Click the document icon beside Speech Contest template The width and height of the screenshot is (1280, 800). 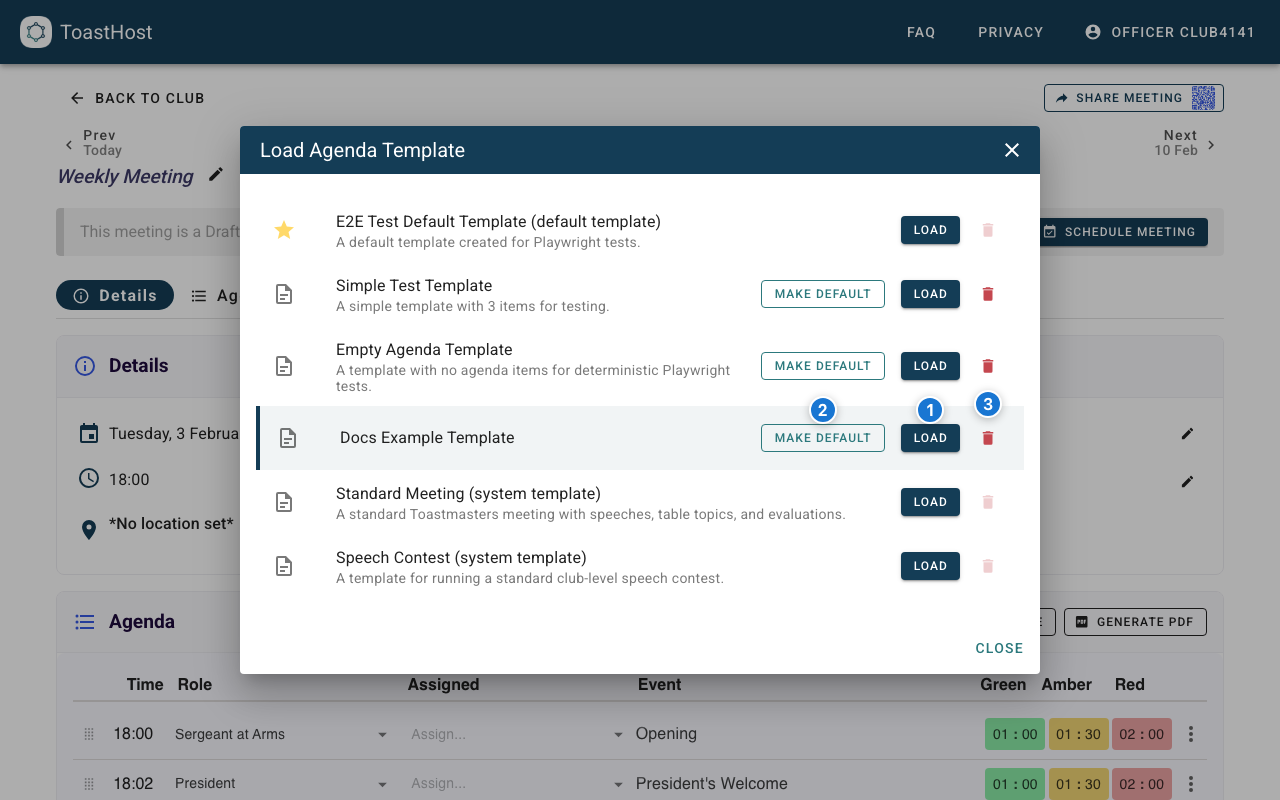point(284,566)
